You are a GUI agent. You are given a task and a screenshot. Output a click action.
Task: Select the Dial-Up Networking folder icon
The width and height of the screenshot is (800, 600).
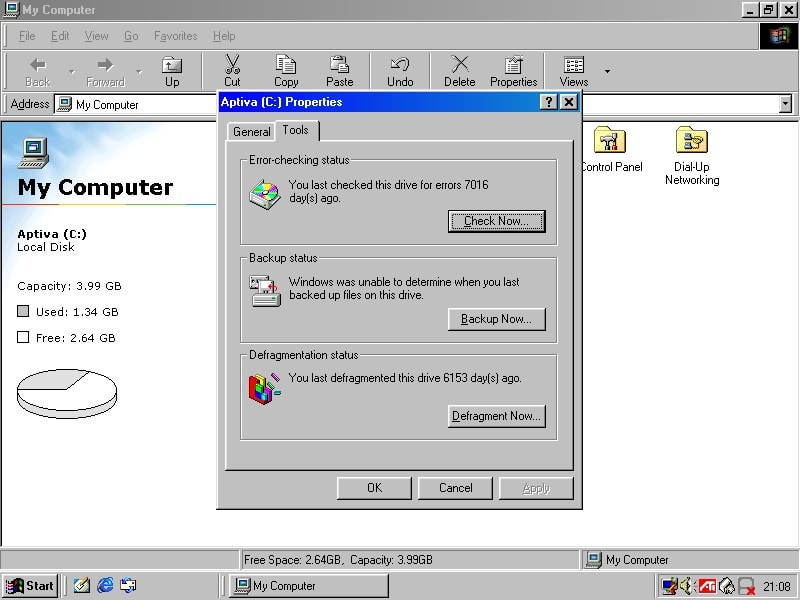[692, 139]
